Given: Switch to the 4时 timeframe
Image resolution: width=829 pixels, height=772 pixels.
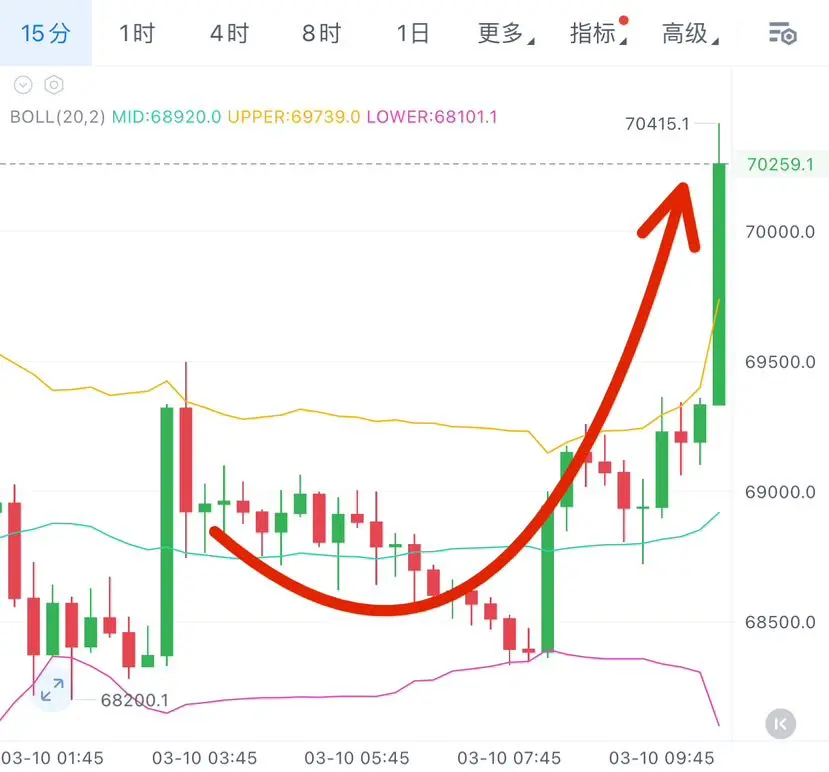Looking at the screenshot, I should [229, 33].
